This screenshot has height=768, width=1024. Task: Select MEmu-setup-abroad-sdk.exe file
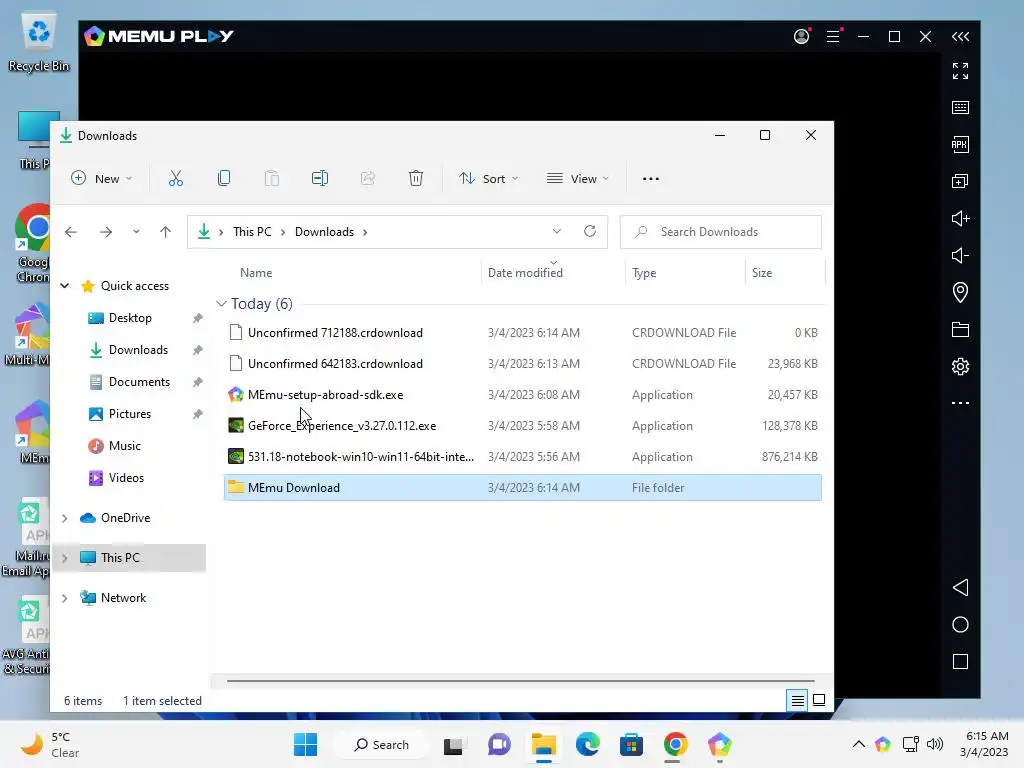tap(522, 394)
